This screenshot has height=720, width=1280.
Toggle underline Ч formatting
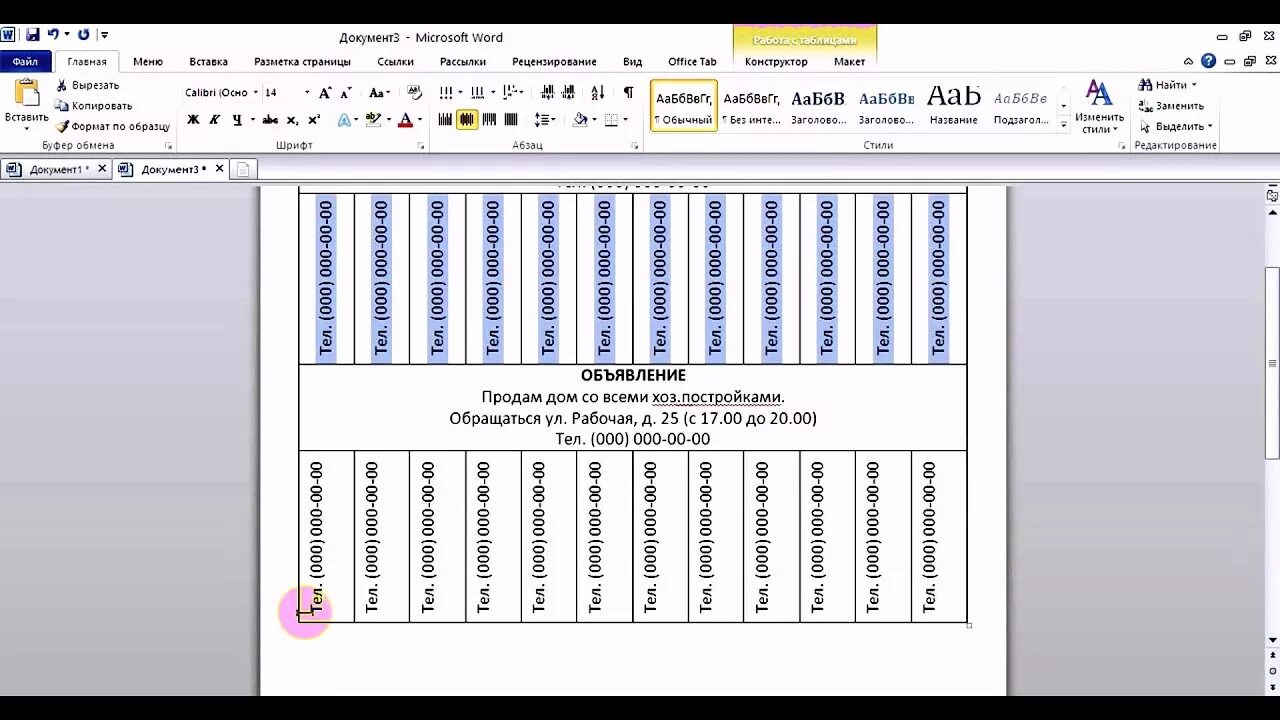tap(237, 120)
